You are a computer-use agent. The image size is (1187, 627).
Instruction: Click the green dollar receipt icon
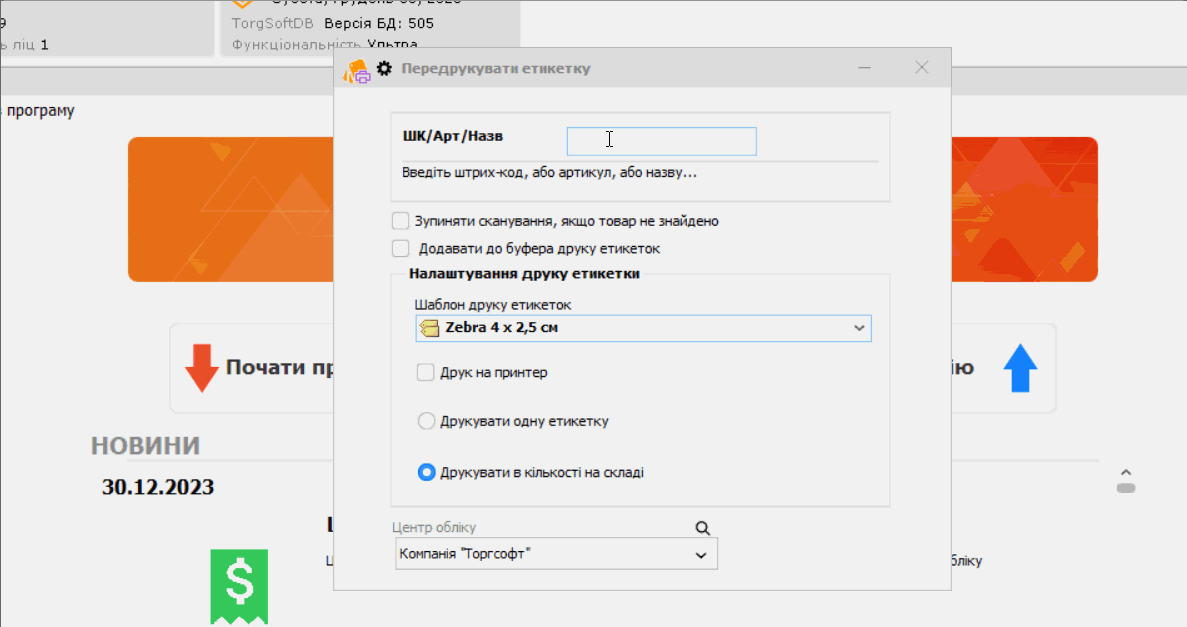pyautogui.click(x=239, y=585)
